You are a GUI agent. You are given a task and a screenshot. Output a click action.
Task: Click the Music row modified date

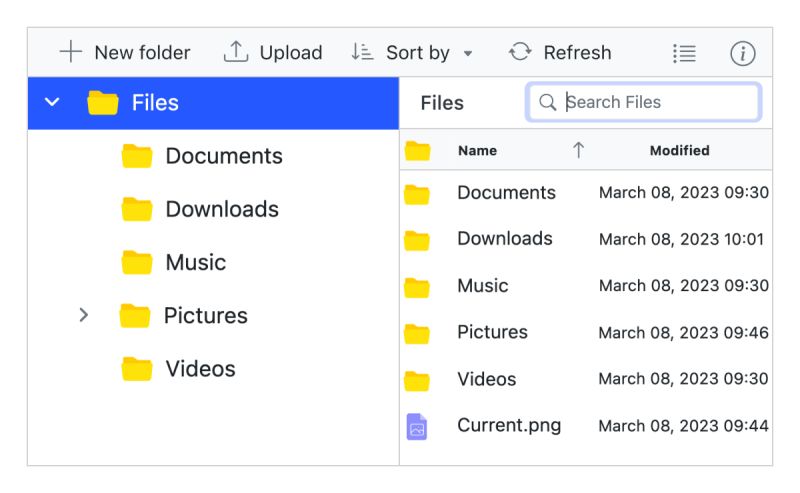coord(684,286)
